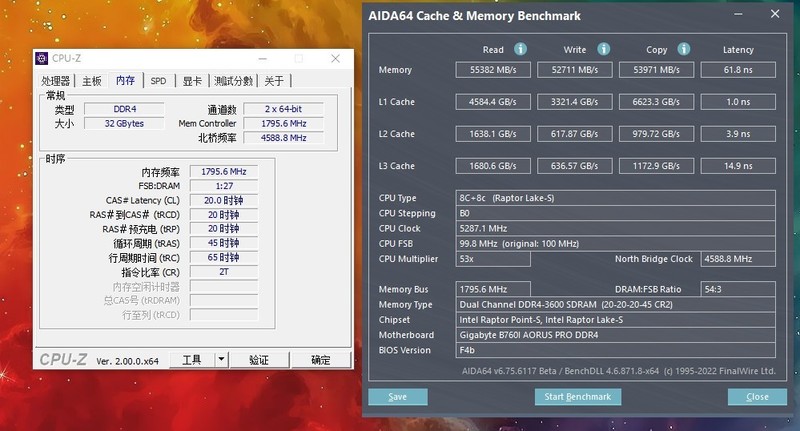This screenshot has width=800, height=431.
Task: Click the 内存频率 field showing 1795.6 MHz
Action: coord(224,172)
